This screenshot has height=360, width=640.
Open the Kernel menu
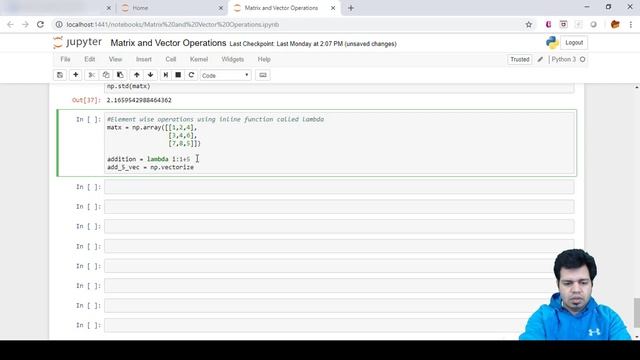[x=199, y=60]
